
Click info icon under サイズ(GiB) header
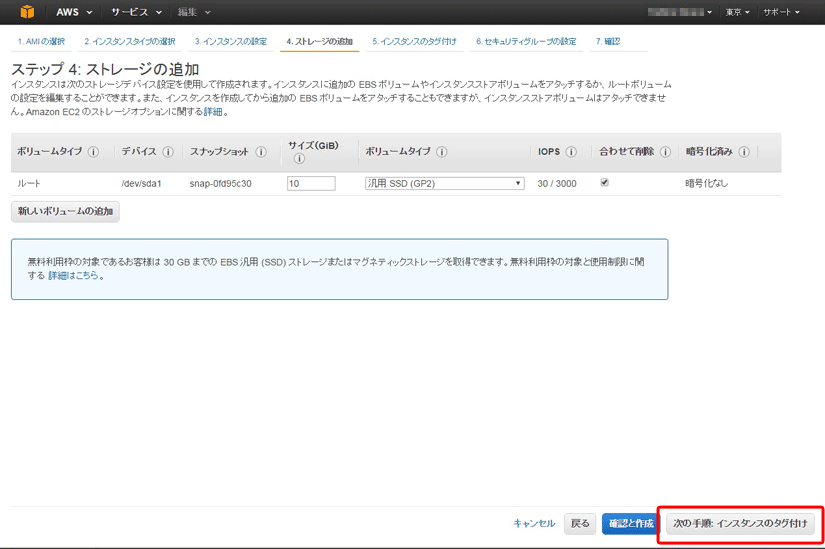pos(299,159)
